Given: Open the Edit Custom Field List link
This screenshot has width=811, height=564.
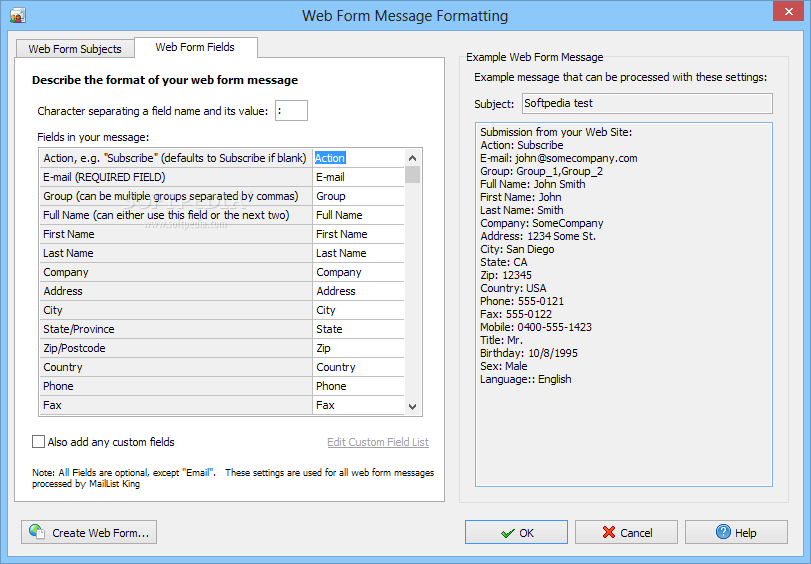Looking at the screenshot, I should click(378, 442).
